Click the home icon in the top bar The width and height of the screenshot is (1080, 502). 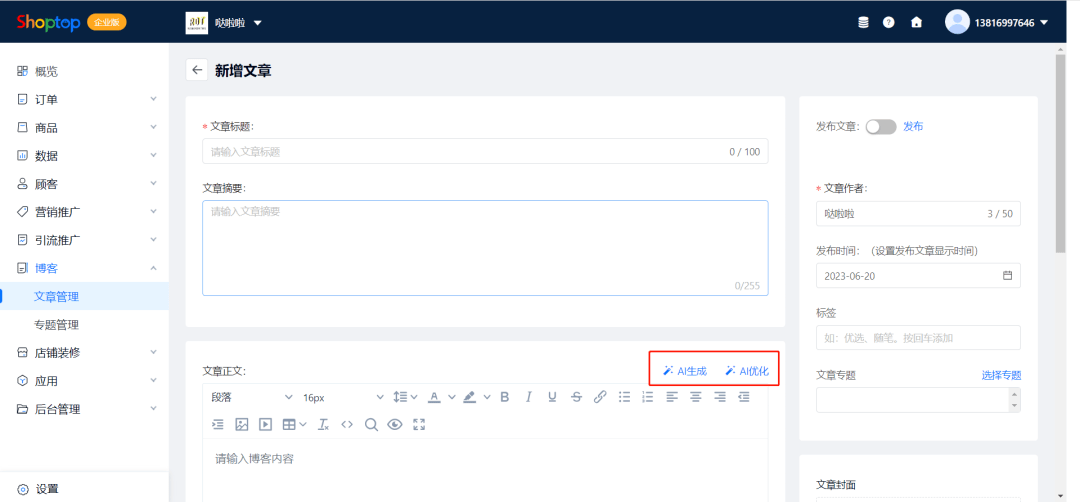coord(916,22)
